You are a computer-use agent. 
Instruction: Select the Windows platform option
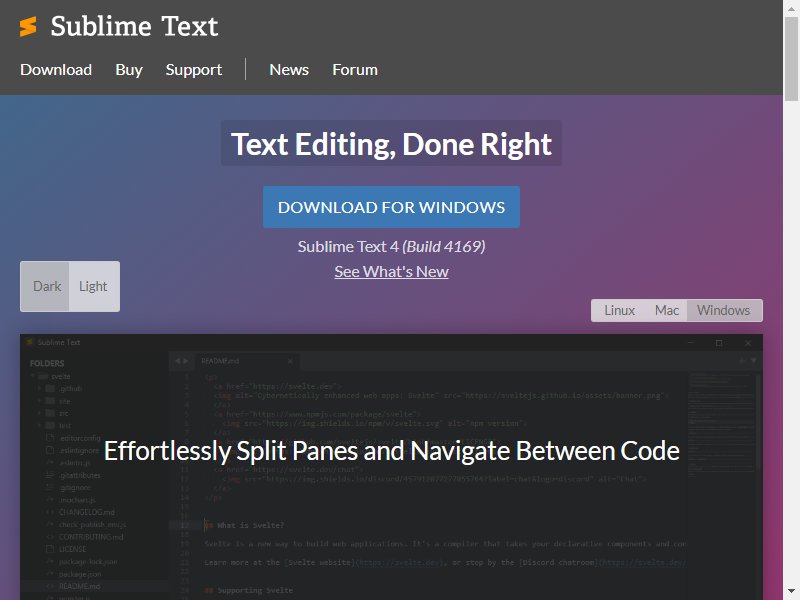coord(724,310)
